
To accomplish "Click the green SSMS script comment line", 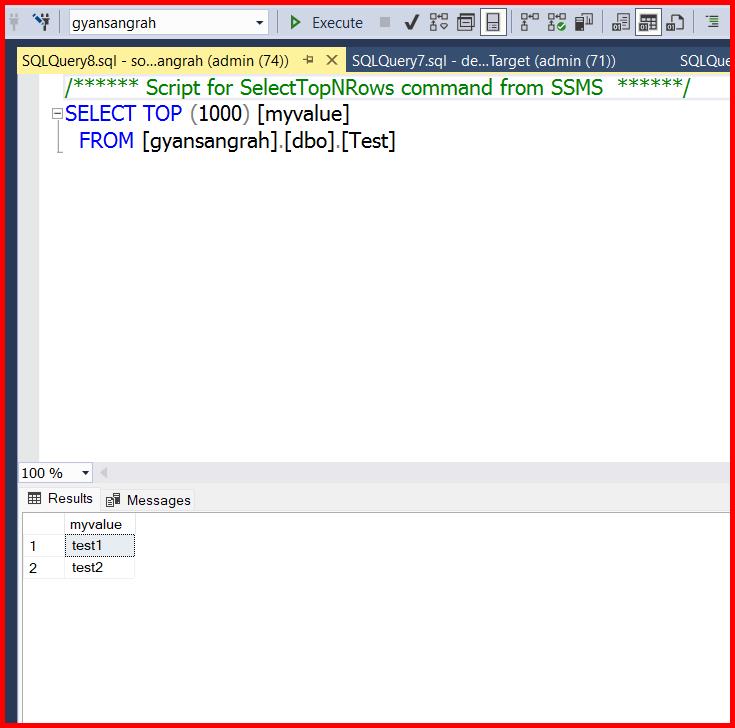I will pos(377,87).
